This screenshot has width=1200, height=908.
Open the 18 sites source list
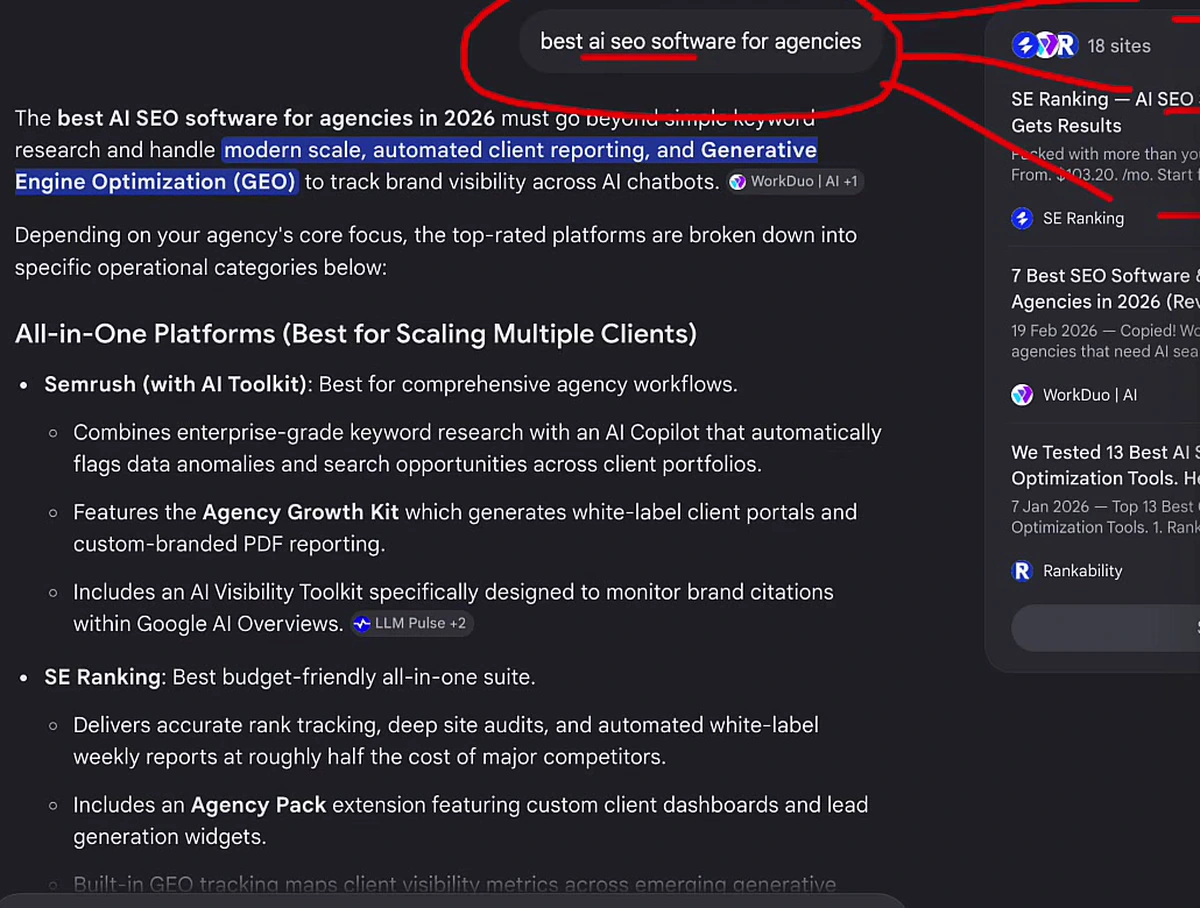coord(1119,46)
